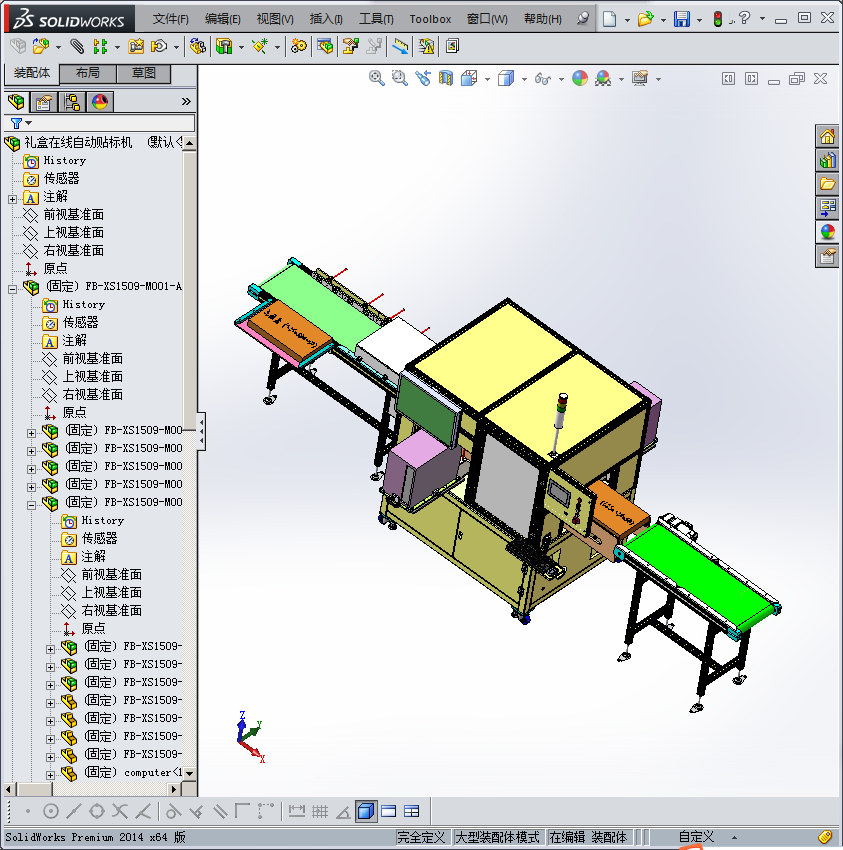Expand more FeatureManager tabs chevron
843x850 pixels.
[x=186, y=101]
